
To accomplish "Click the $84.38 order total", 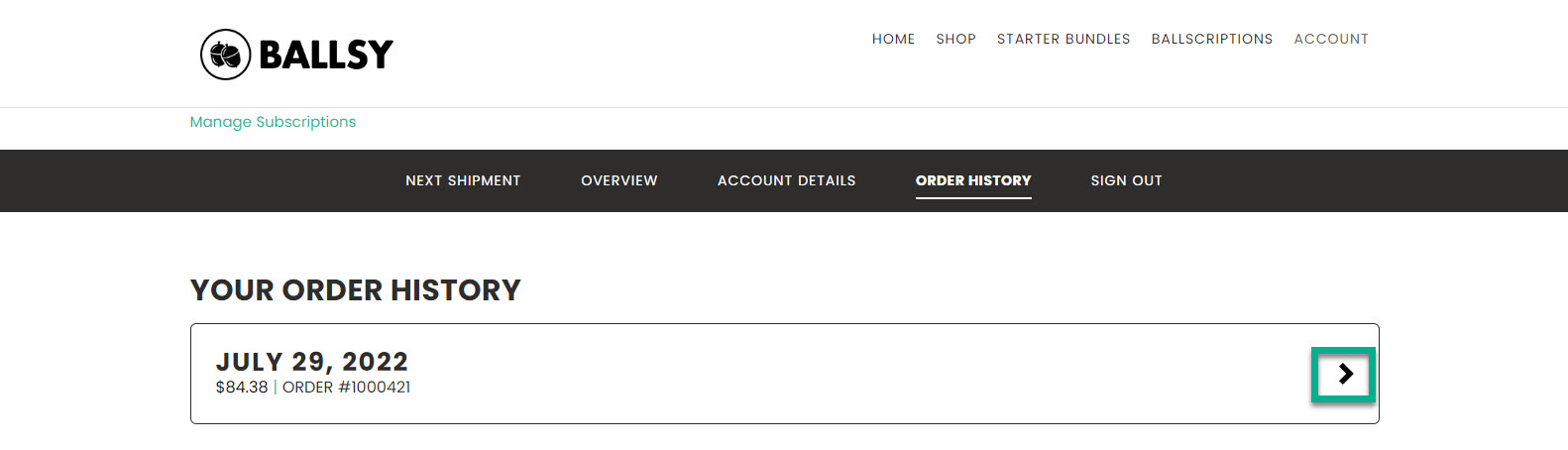I will click(242, 388).
